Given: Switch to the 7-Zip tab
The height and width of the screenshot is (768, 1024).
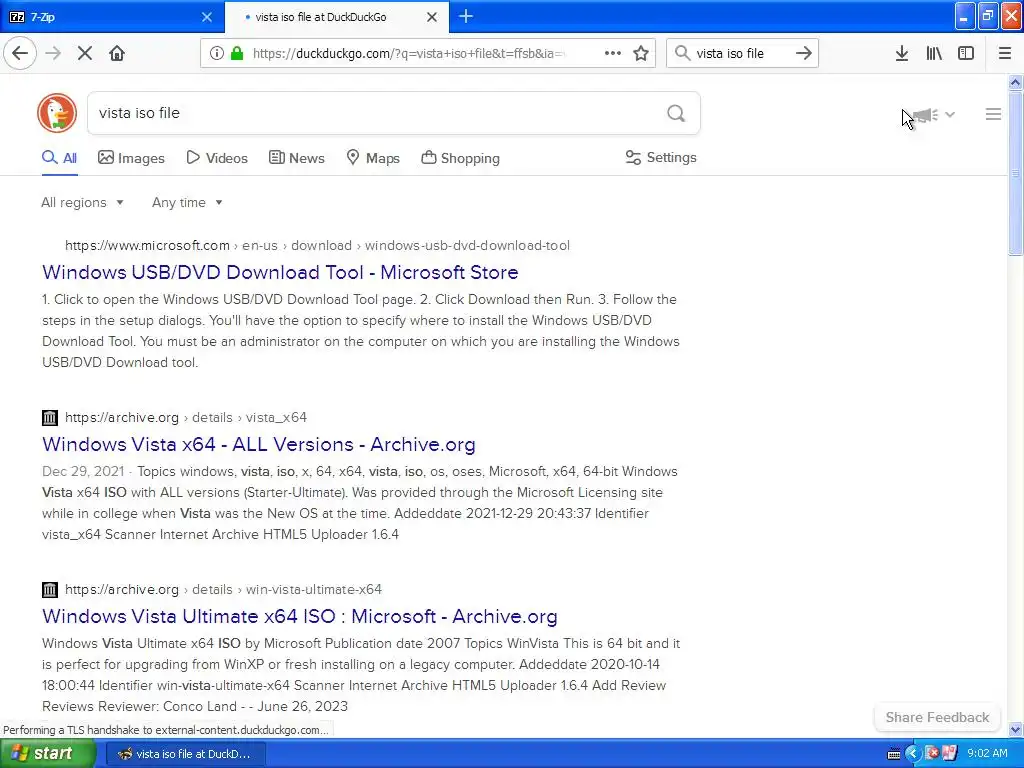Looking at the screenshot, I should (x=111, y=17).
